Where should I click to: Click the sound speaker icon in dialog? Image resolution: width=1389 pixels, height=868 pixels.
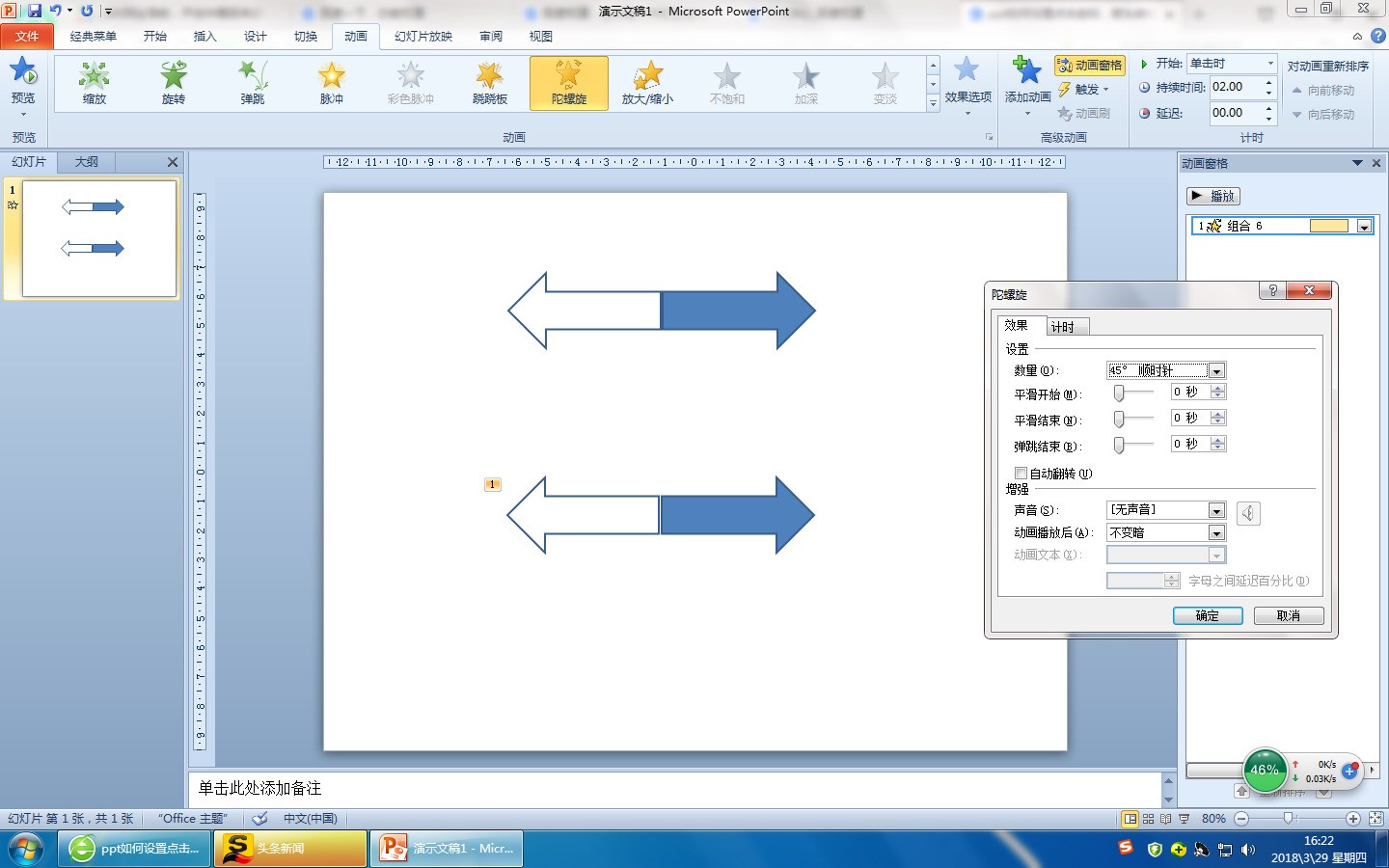[x=1248, y=513]
